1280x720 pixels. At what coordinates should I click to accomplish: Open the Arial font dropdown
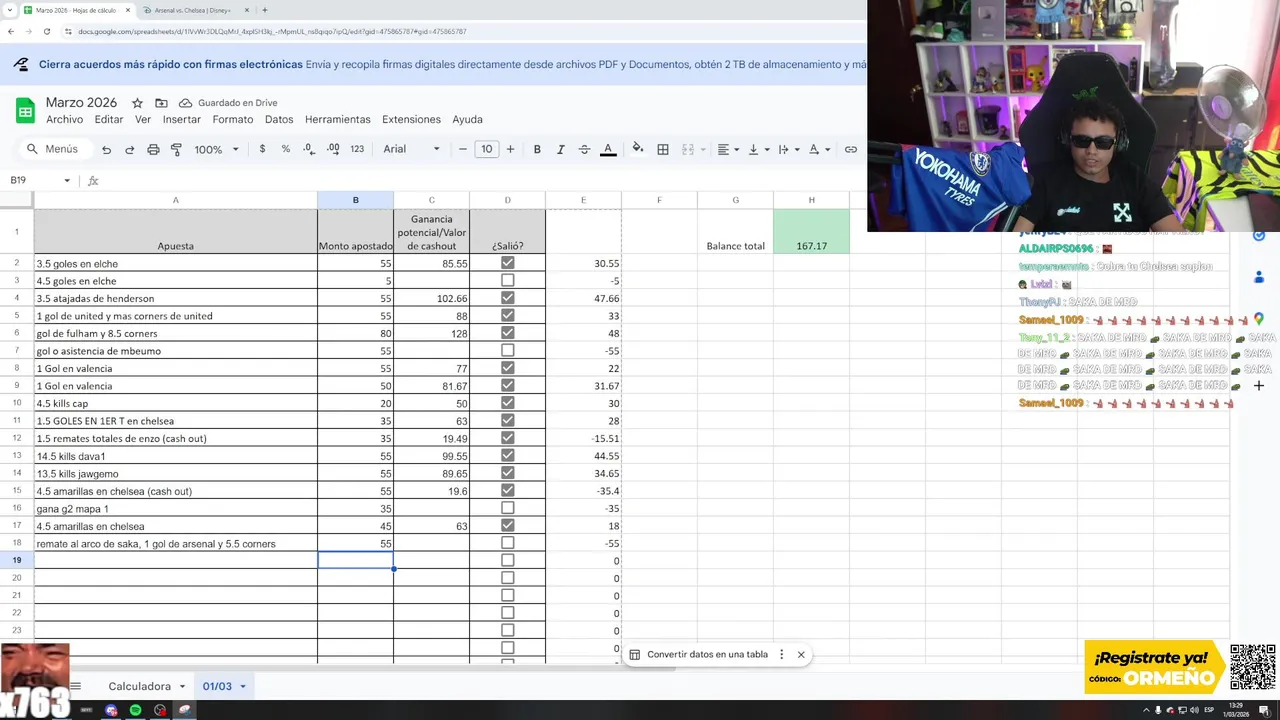pos(411,149)
